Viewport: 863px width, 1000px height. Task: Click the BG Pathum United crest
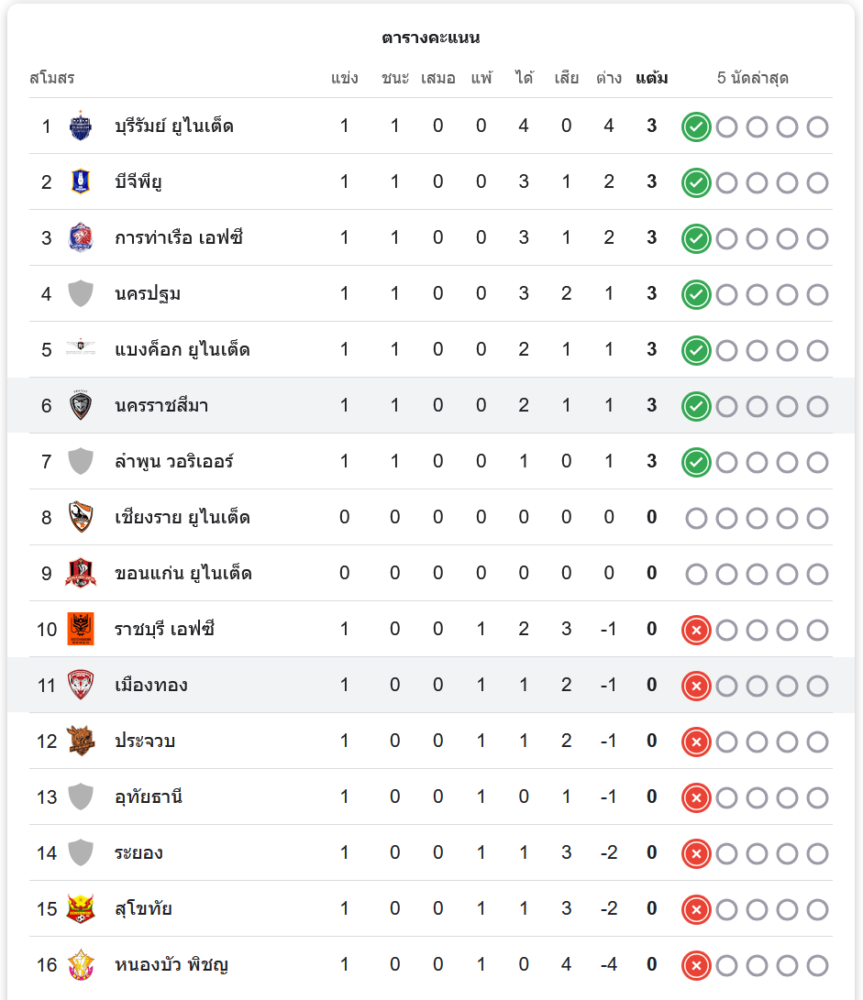80,182
